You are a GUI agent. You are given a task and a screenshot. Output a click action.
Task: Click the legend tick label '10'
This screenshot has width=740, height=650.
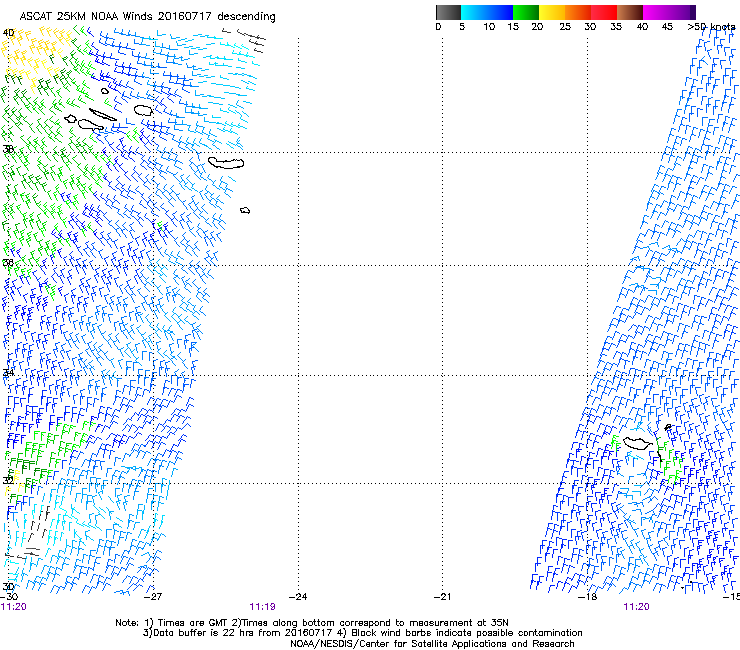point(489,27)
